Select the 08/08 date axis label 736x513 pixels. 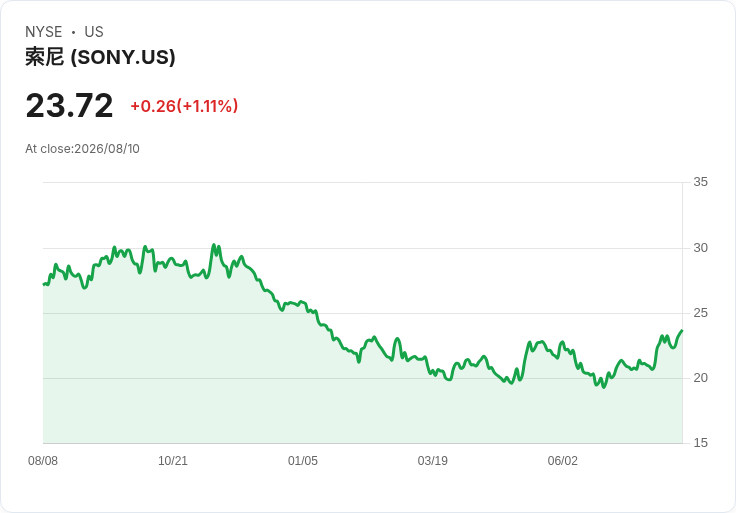(x=43, y=461)
